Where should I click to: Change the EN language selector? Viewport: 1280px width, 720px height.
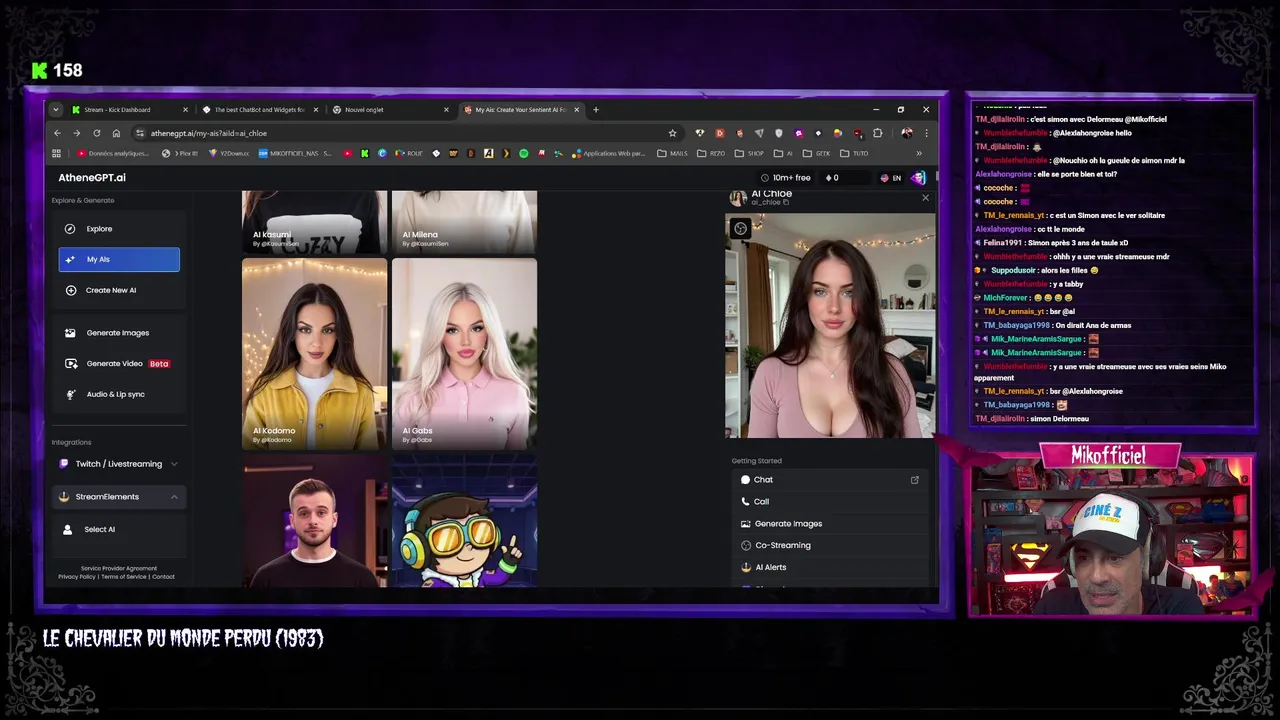(891, 178)
